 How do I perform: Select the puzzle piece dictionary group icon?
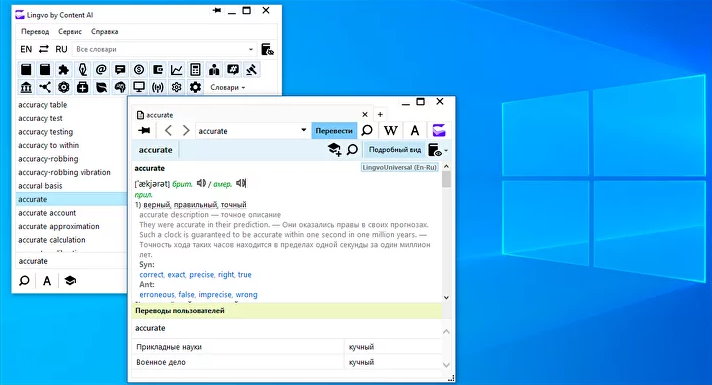(64, 69)
